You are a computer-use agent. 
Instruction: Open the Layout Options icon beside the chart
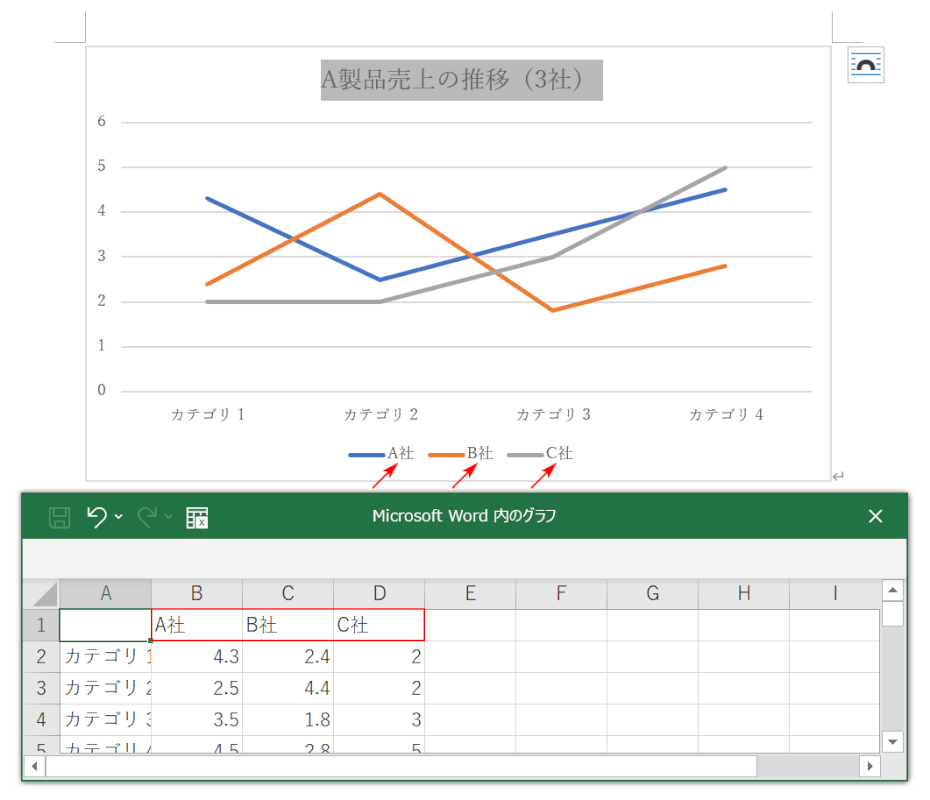coord(865,65)
